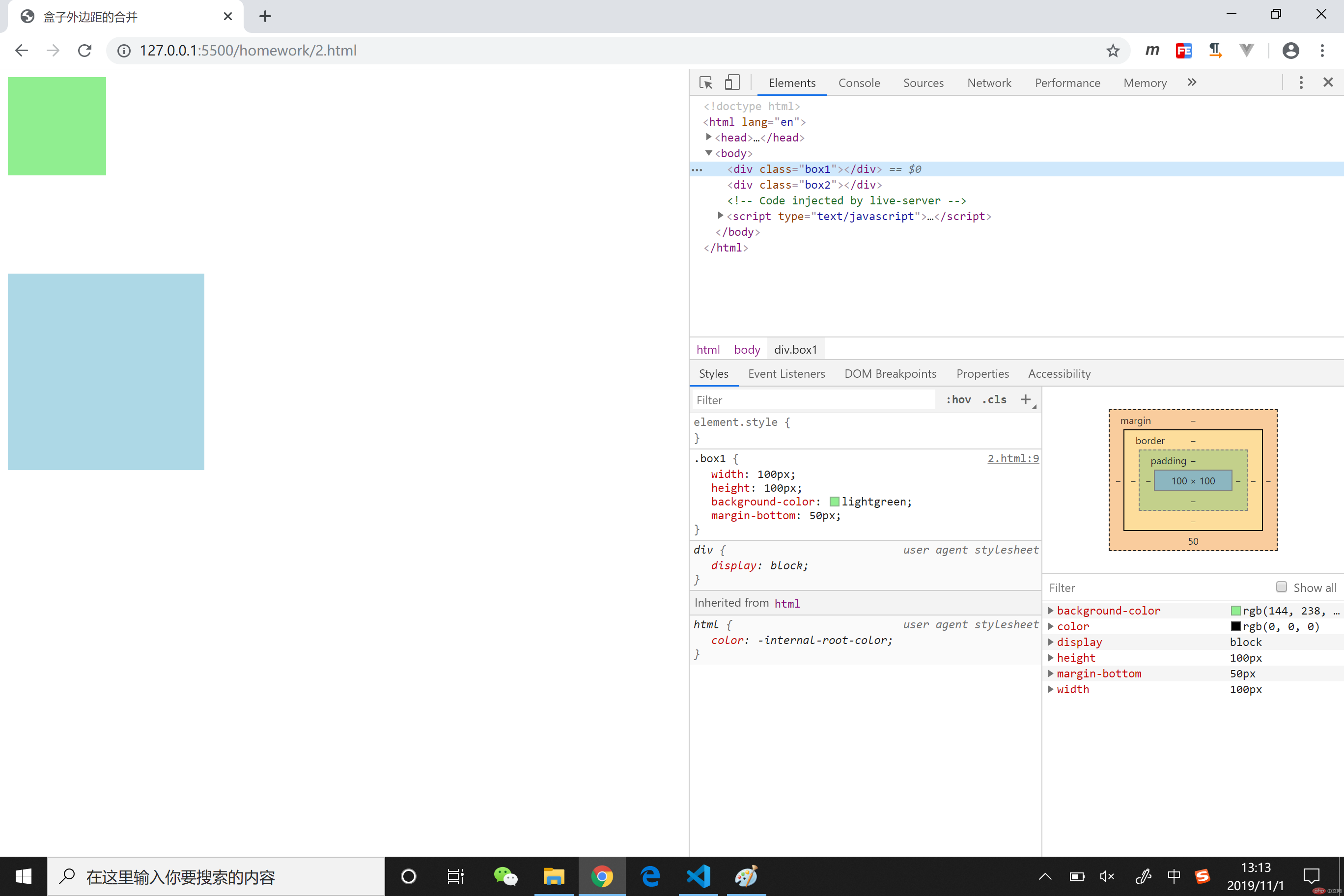This screenshot has height=896, width=1344.
Task: Open the Chrome three-dot menu
Action: [1322, 50]
